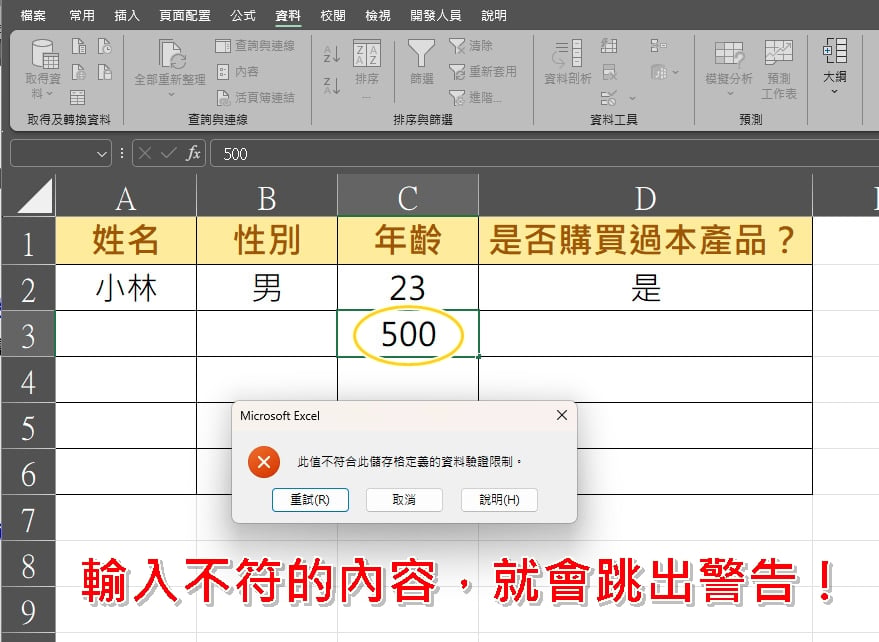Open the 檔案 tab
The height and width of the screenshot is (642, 879).
click(x=33, y=15)
